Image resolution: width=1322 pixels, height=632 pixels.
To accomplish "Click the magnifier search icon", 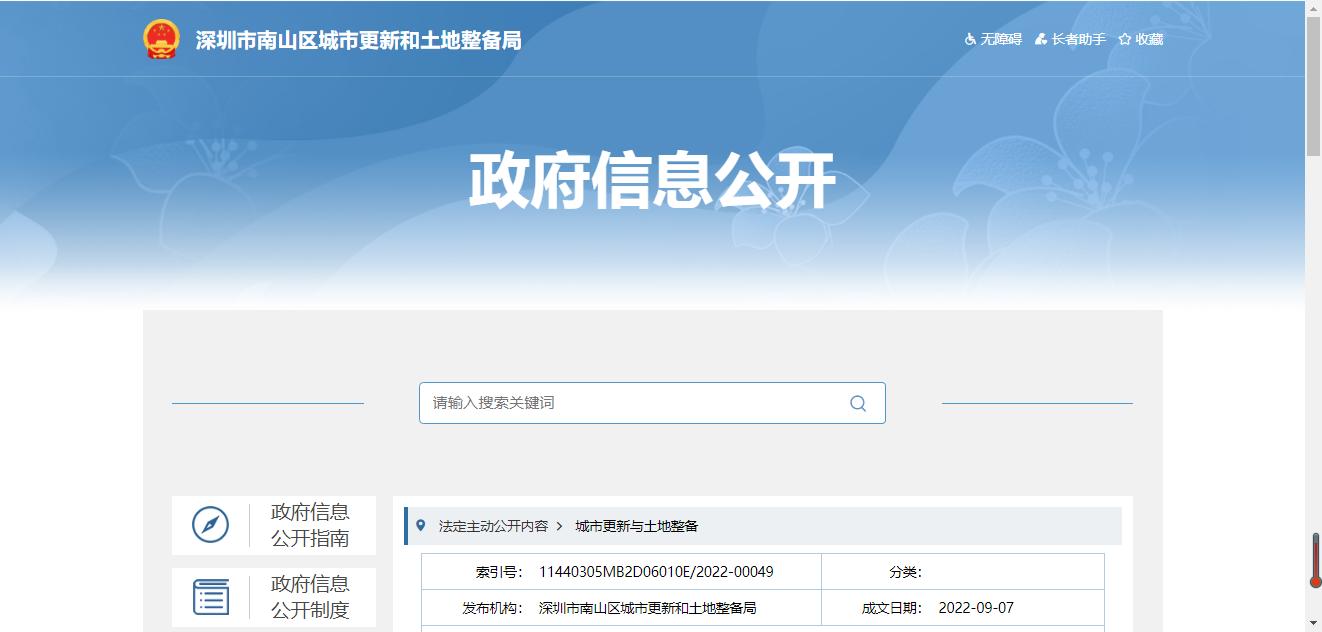I will (857, 403).
